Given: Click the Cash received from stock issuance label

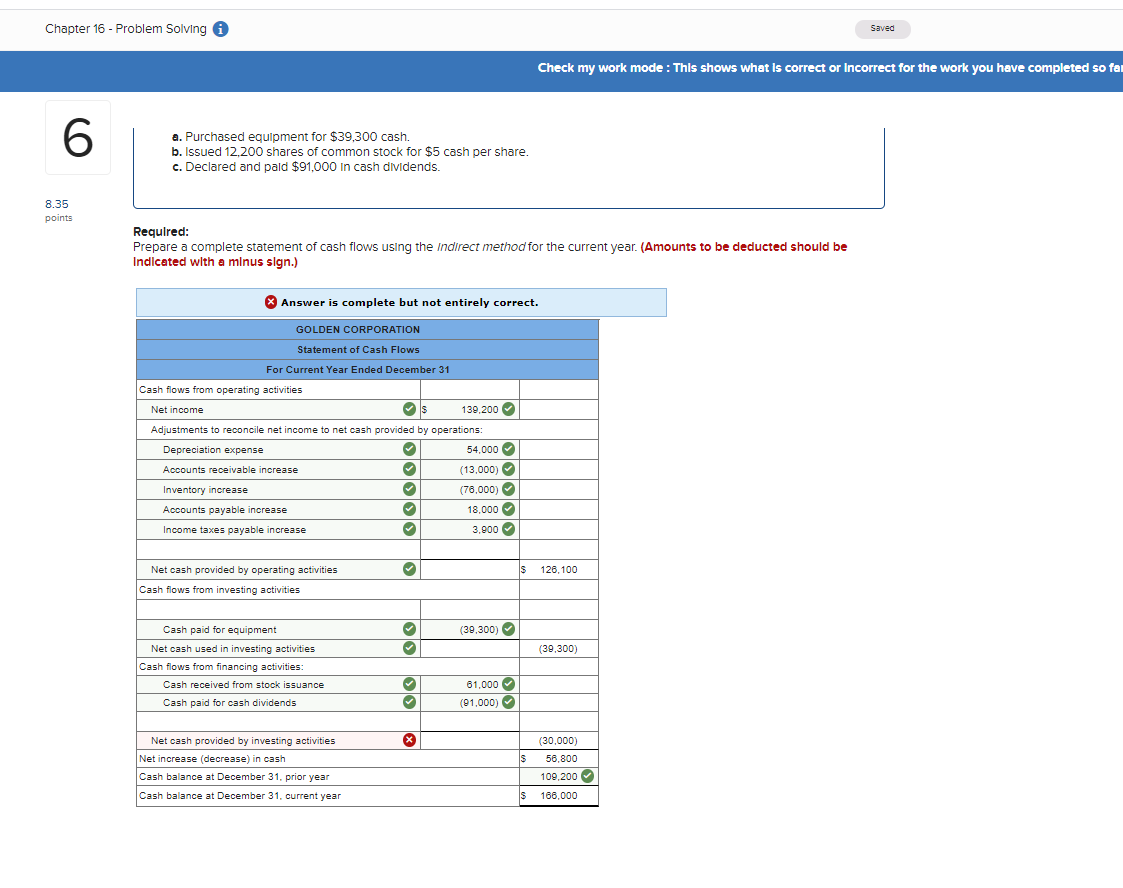Looking at the screenshot, I should click(x=244, y=685).
